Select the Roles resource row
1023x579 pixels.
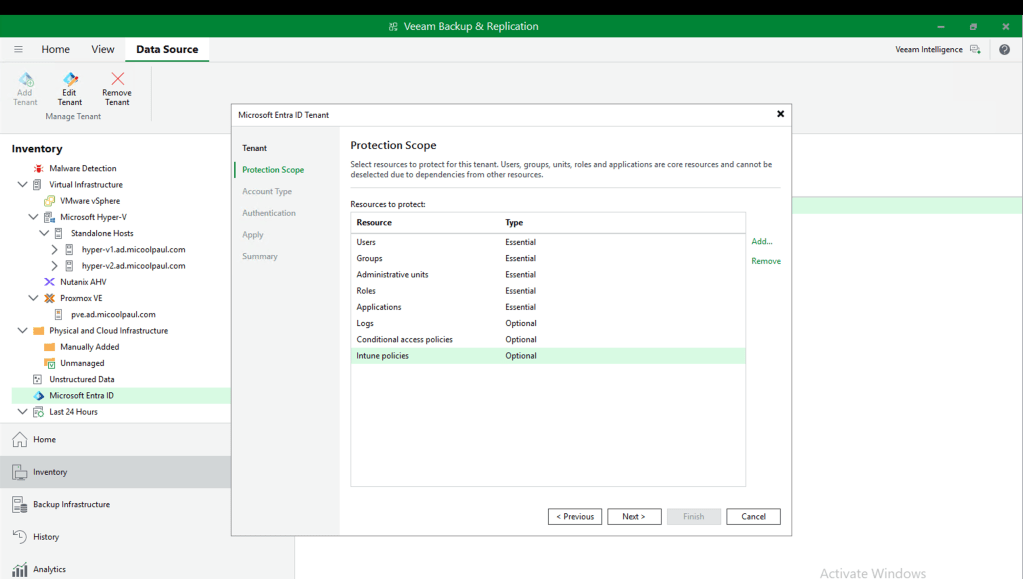tap(548, 291)
